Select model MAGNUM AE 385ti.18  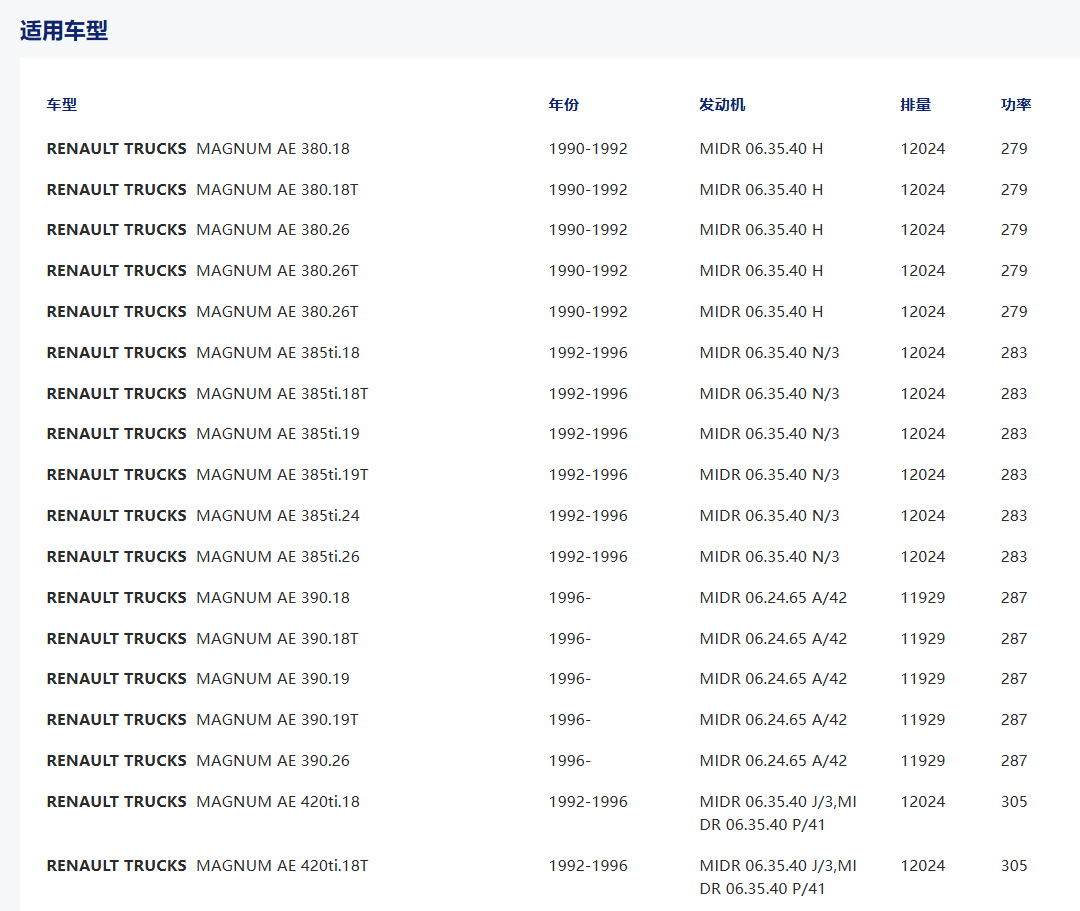coord(278,353)
